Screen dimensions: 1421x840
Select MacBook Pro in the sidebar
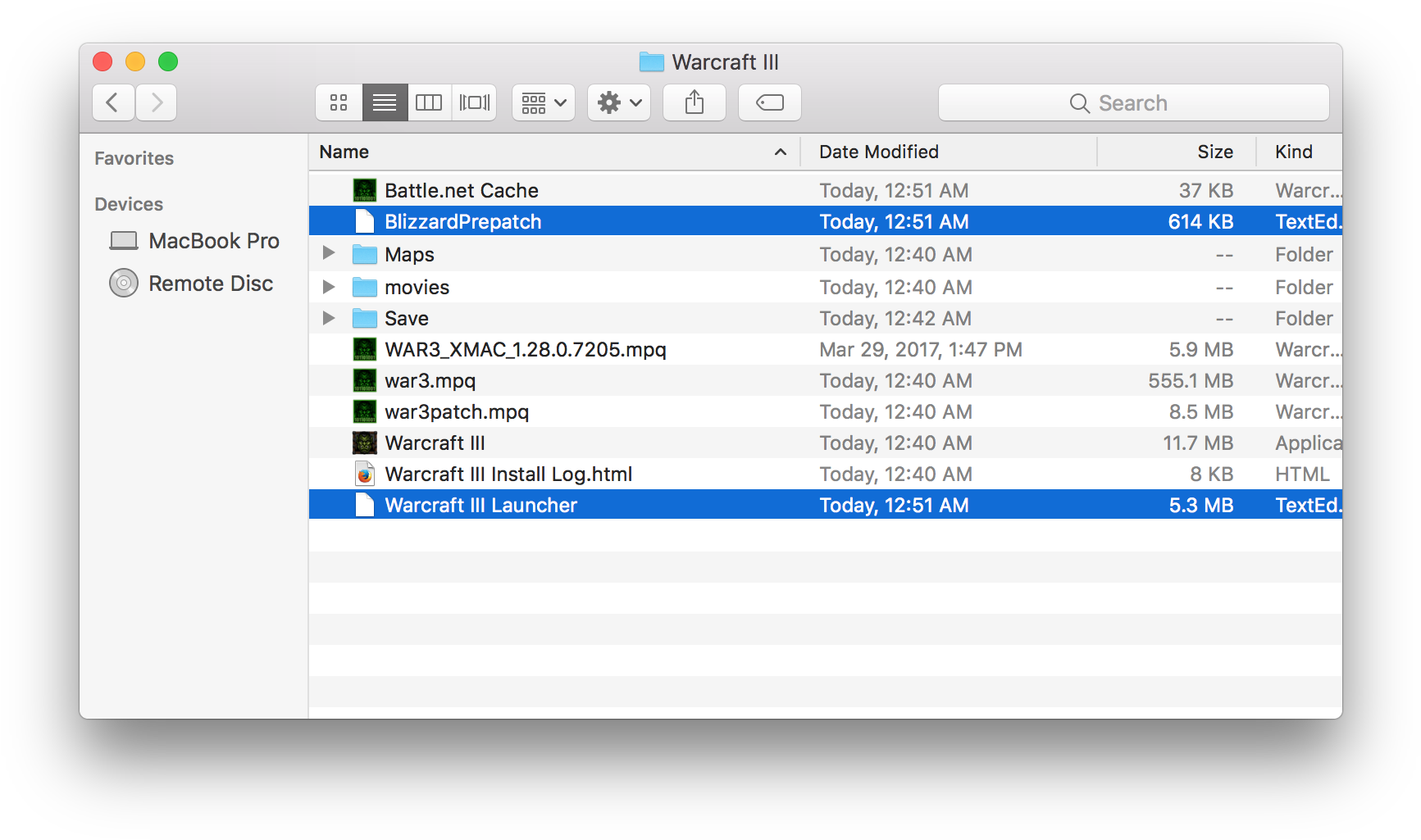click(x=195, y=241)
